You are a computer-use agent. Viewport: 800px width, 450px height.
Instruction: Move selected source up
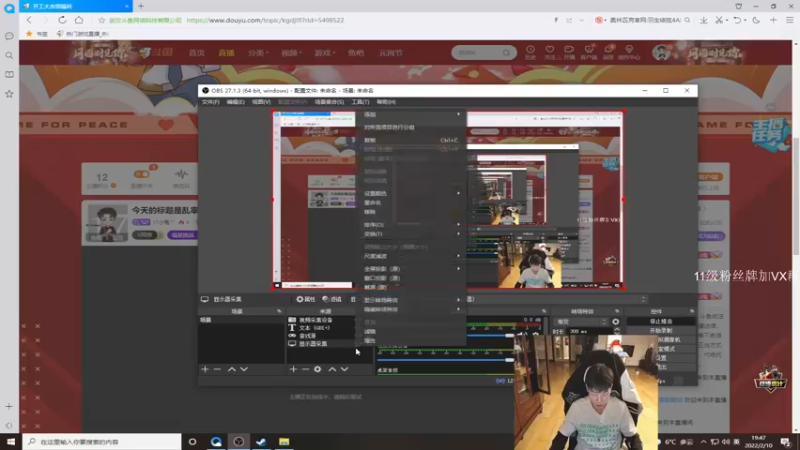click(332, 369)
